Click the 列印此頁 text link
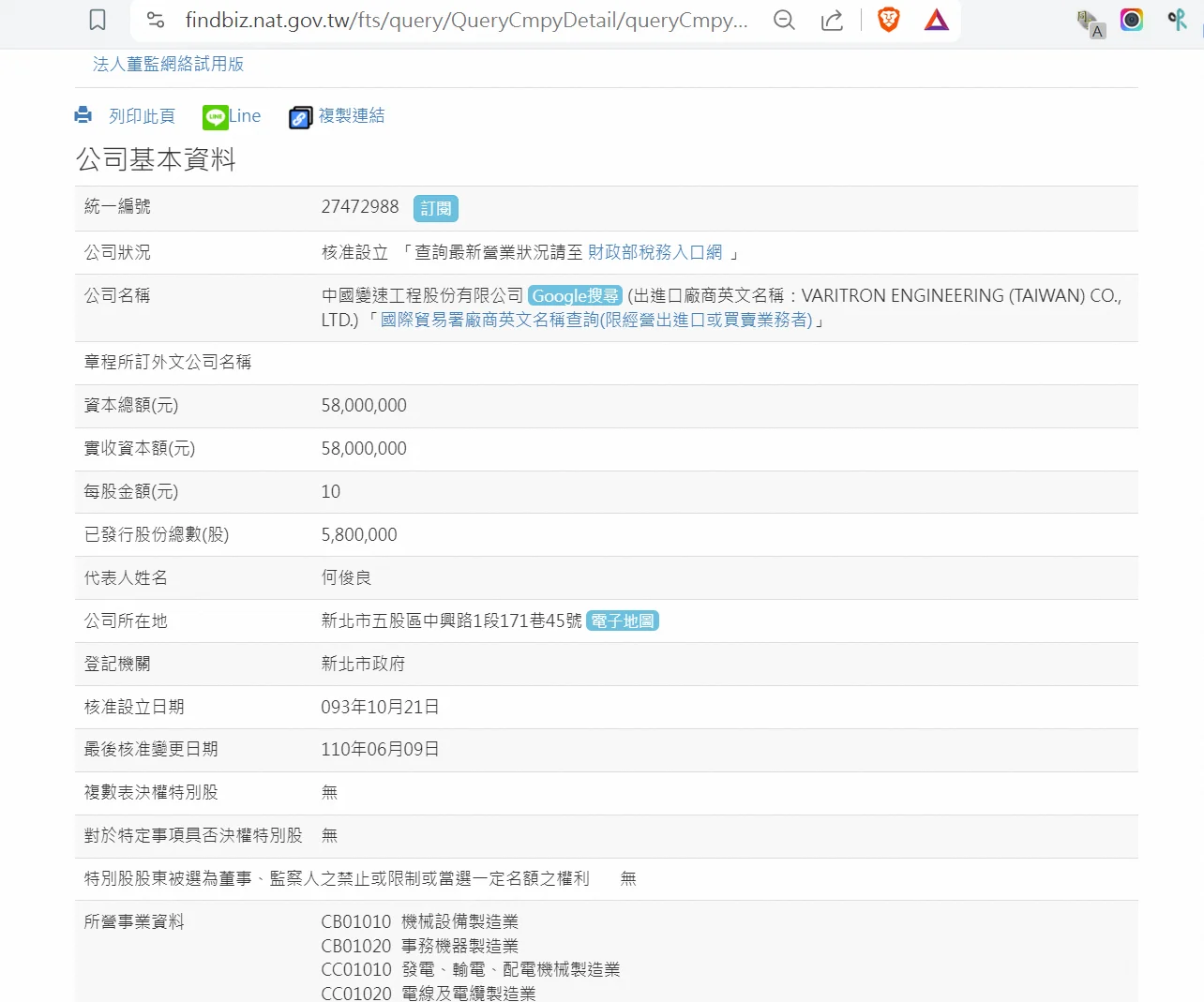Viewport: 1204px width, 1002px height. click(142, 116)
